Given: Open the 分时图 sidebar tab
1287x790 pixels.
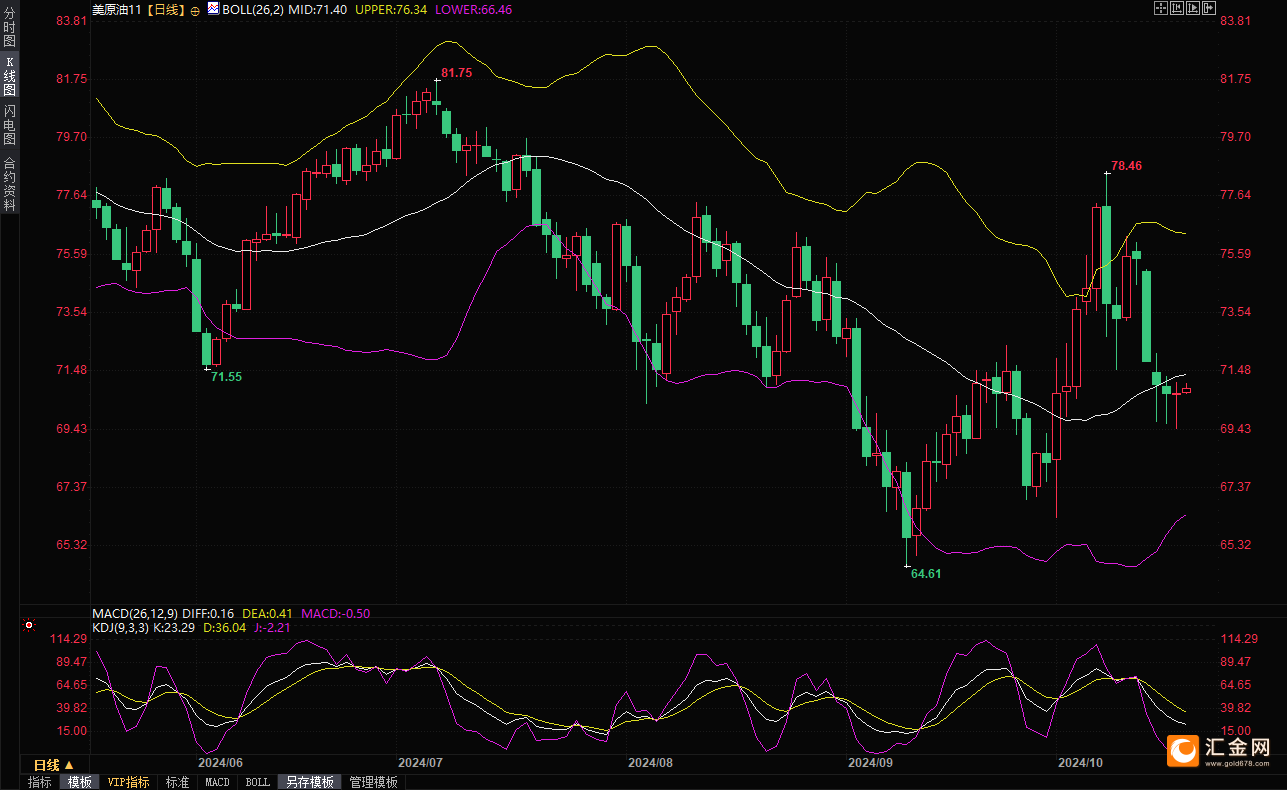Looking at the screenshot, I should tap(9, 27).
